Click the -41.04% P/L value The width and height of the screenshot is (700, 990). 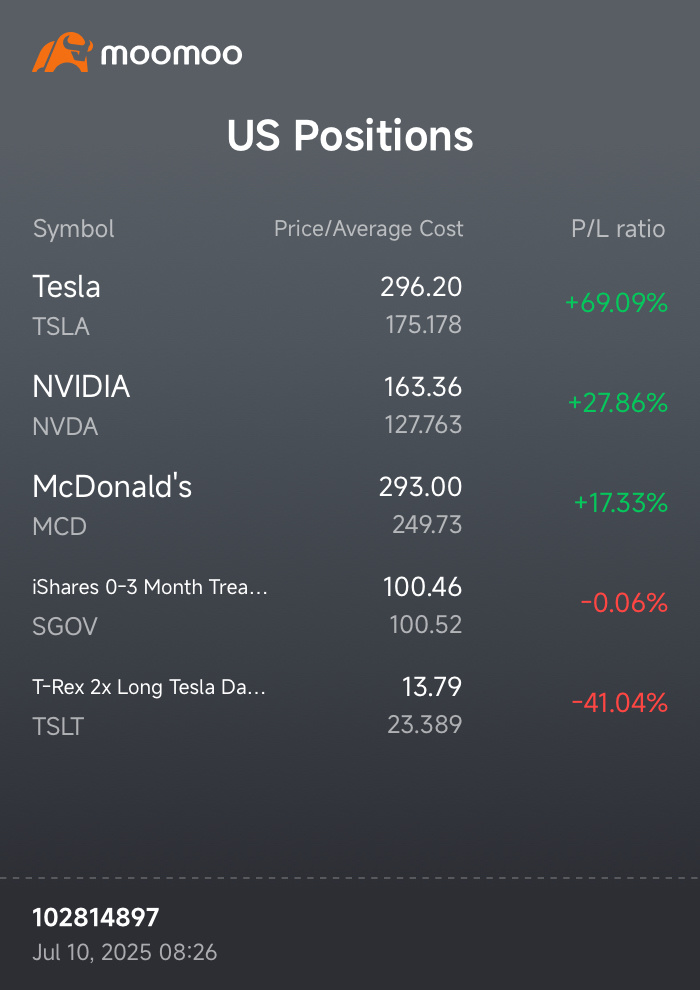(x=620, y=703)
